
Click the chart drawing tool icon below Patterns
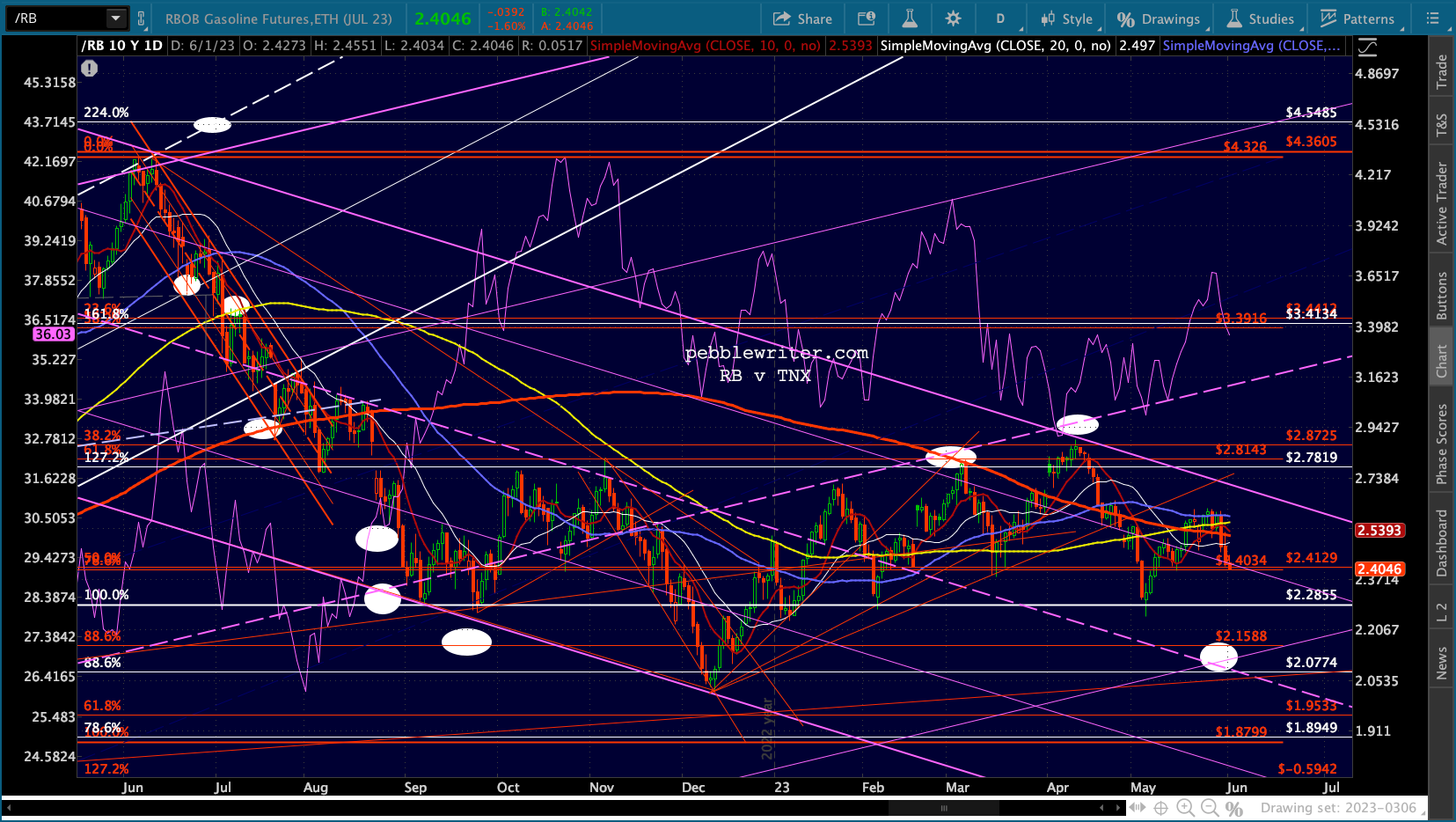pyautogui.click(x=1367, y=48)
